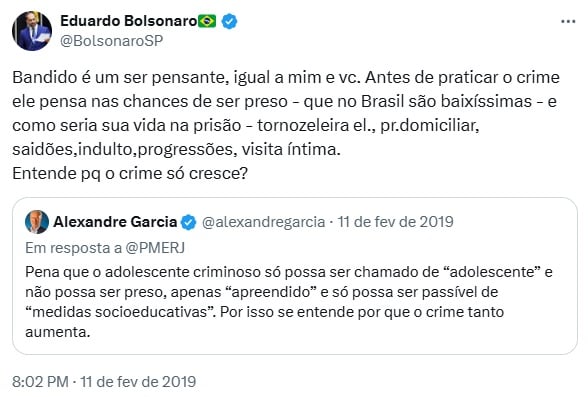Click the phrase 'medidas socioeducativas' in the quote
This screenshot has height=397, width=588.
[x=120, y=312]
